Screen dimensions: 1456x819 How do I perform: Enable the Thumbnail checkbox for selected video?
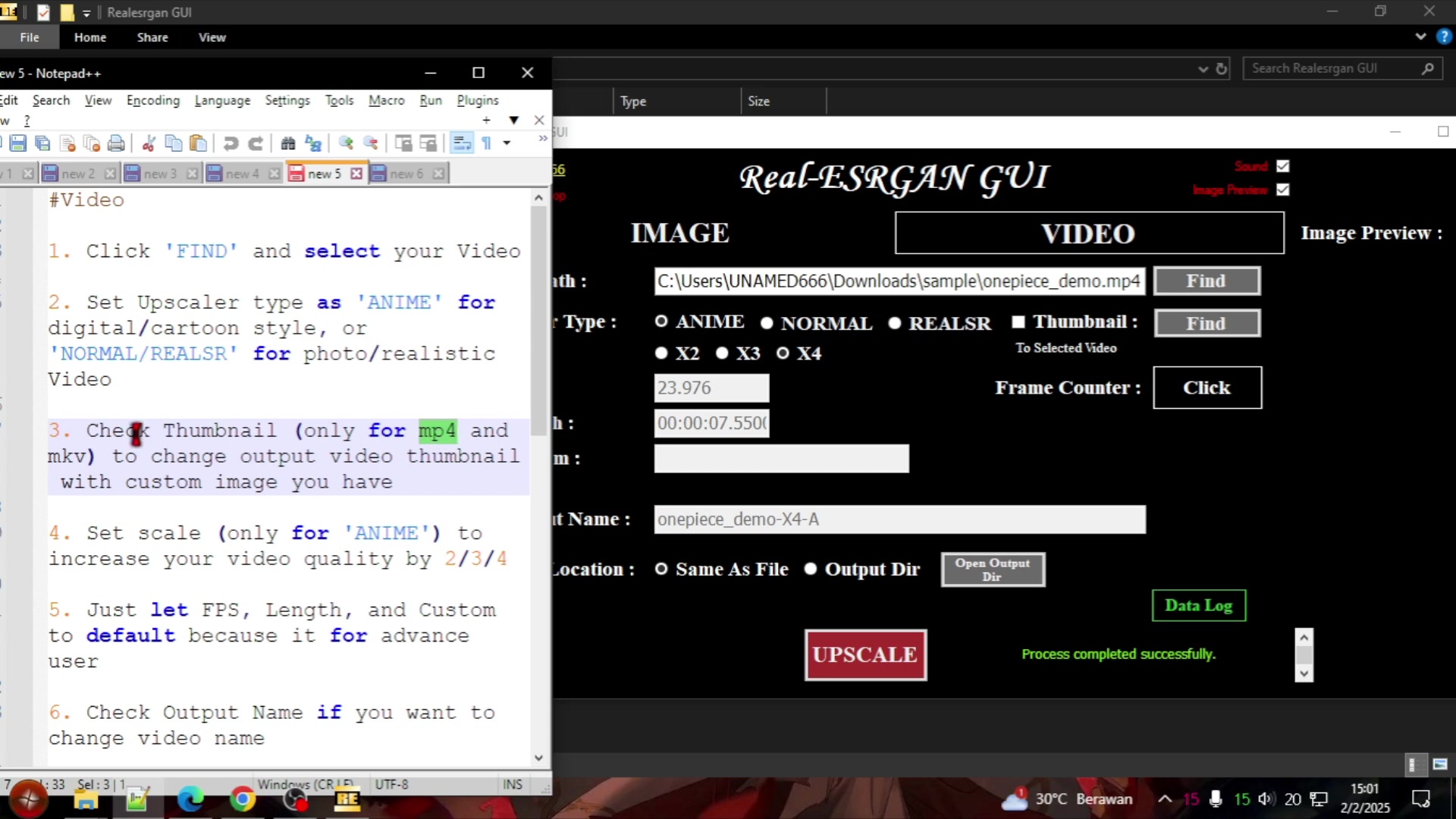tap(1018, 322)
